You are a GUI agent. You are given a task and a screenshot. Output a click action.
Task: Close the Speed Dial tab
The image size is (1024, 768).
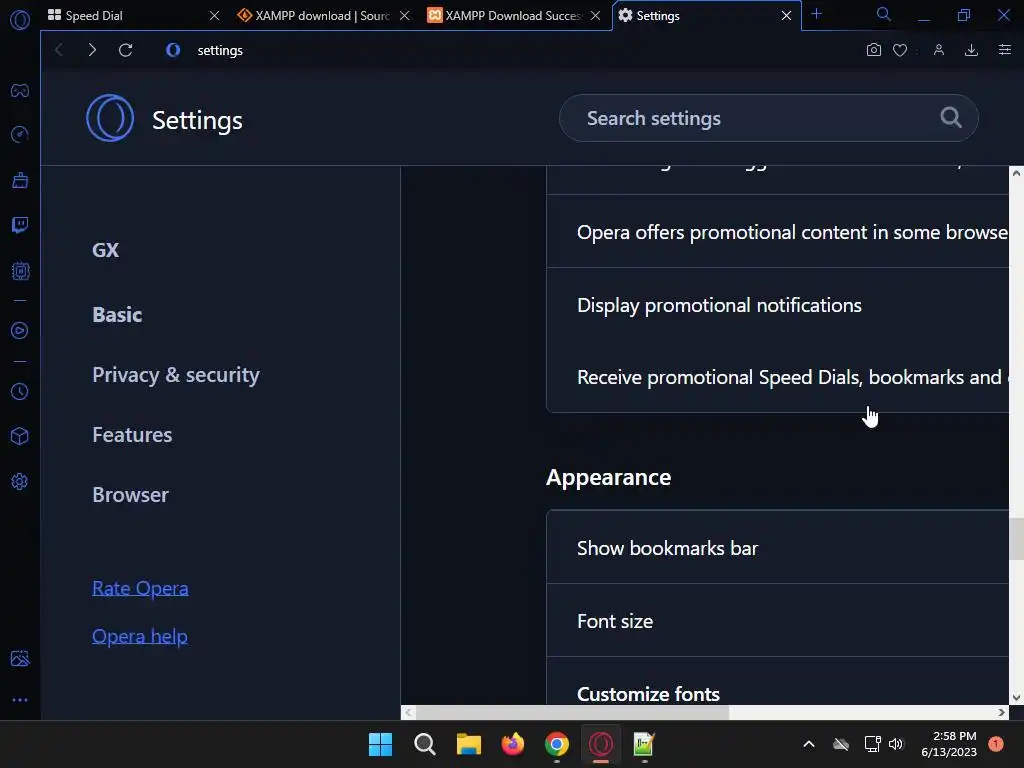coord(214,16)
